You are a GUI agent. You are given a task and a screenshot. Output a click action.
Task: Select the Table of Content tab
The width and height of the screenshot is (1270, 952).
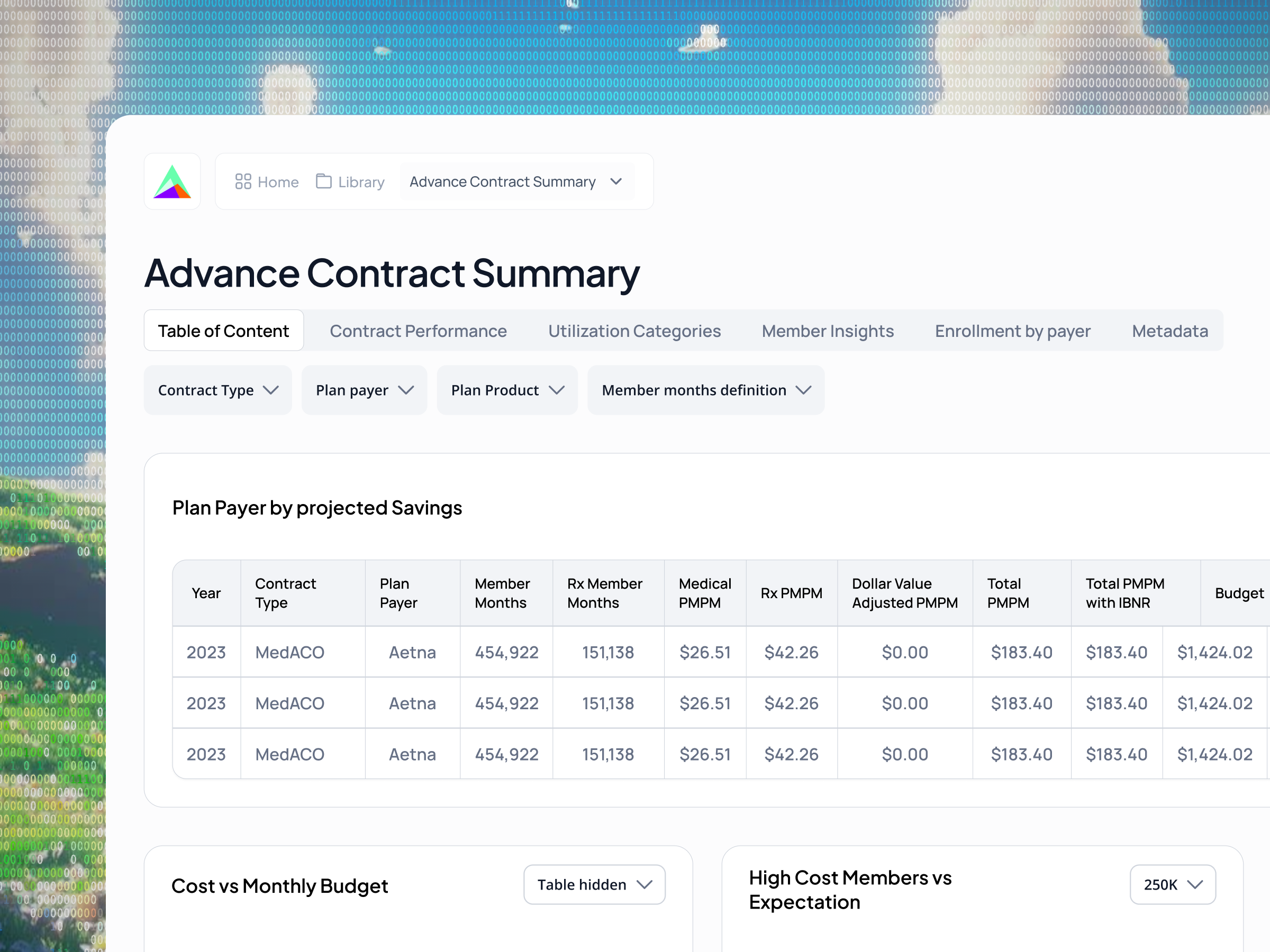click(224, 331)
